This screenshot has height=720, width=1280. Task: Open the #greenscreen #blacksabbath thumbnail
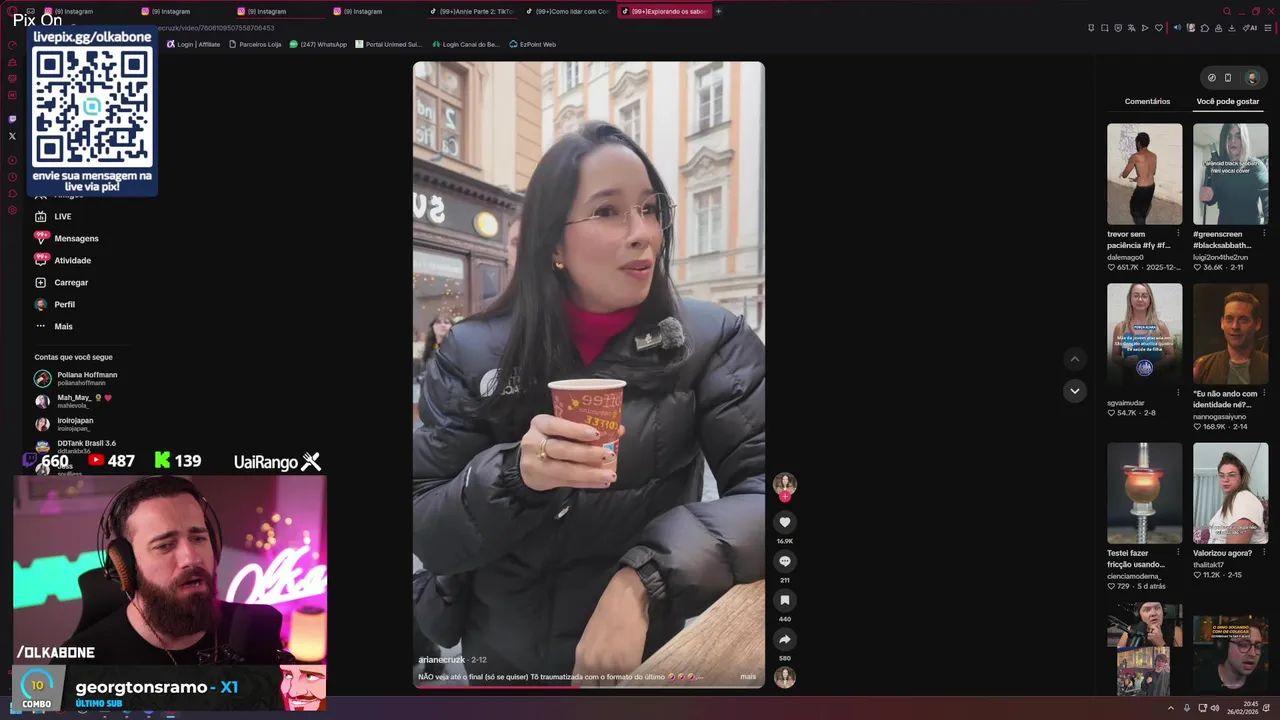click(1230, 174)
